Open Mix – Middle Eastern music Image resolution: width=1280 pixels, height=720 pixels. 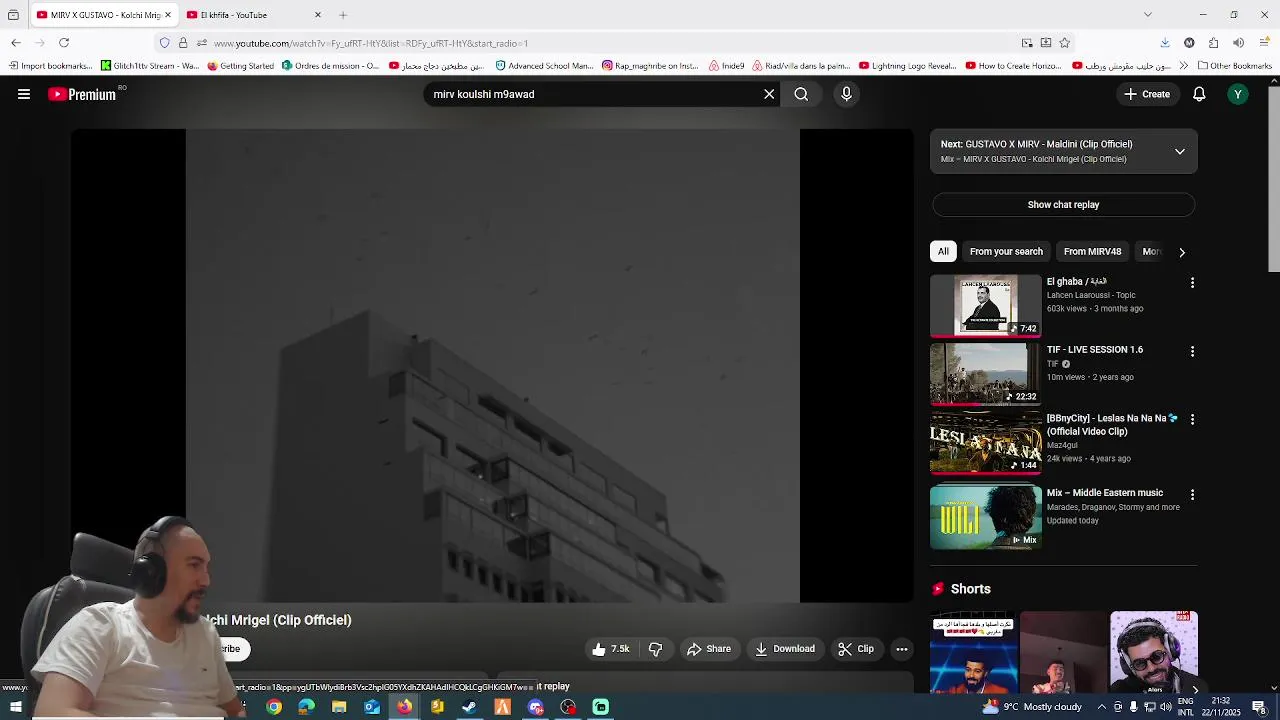tap(1105, 493)
